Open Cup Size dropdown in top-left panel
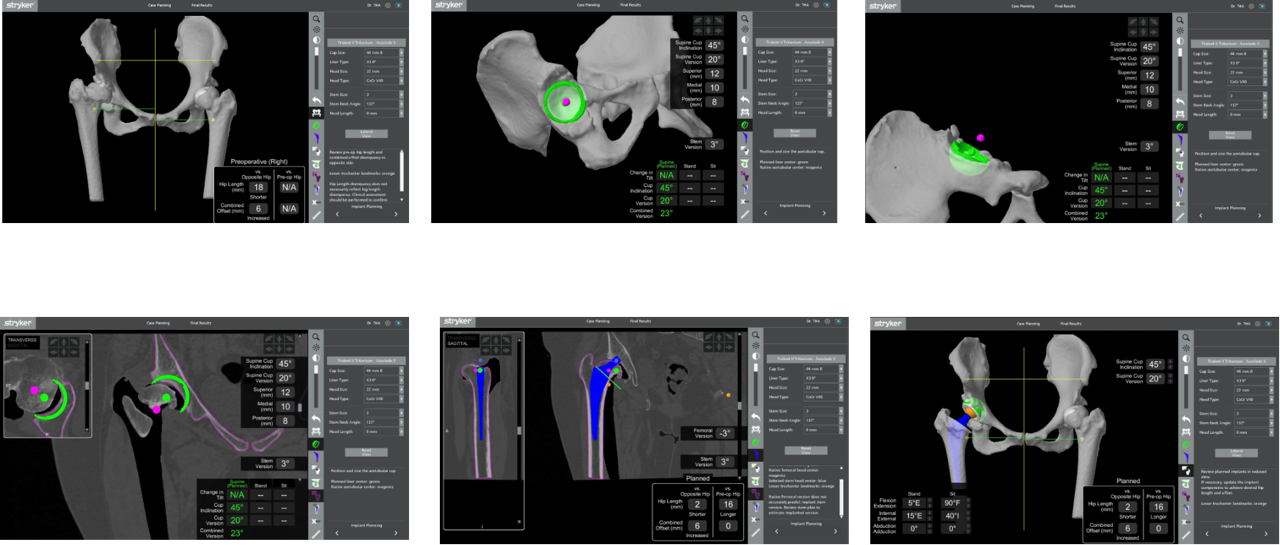This screenshot has width=1280, height=545. tap(402, 53)
